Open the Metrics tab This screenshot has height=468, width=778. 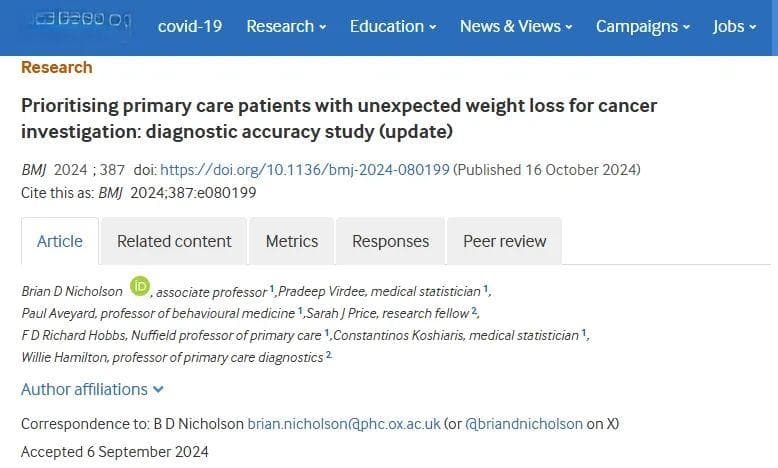click(x=292, y=241)
